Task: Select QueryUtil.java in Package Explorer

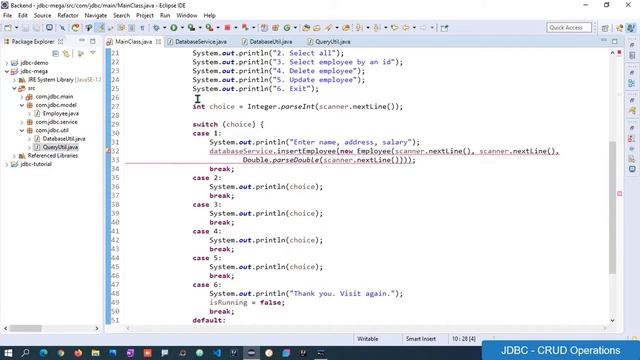Action: (x=60, y=147)
